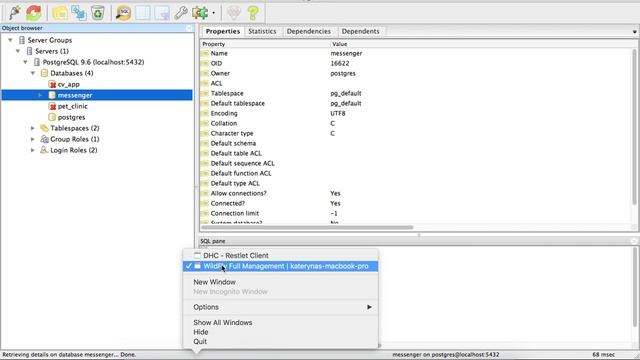The image size is (640, 360).
Task: Click the 68 msec status bar entry
Action: tap(603, 355)
